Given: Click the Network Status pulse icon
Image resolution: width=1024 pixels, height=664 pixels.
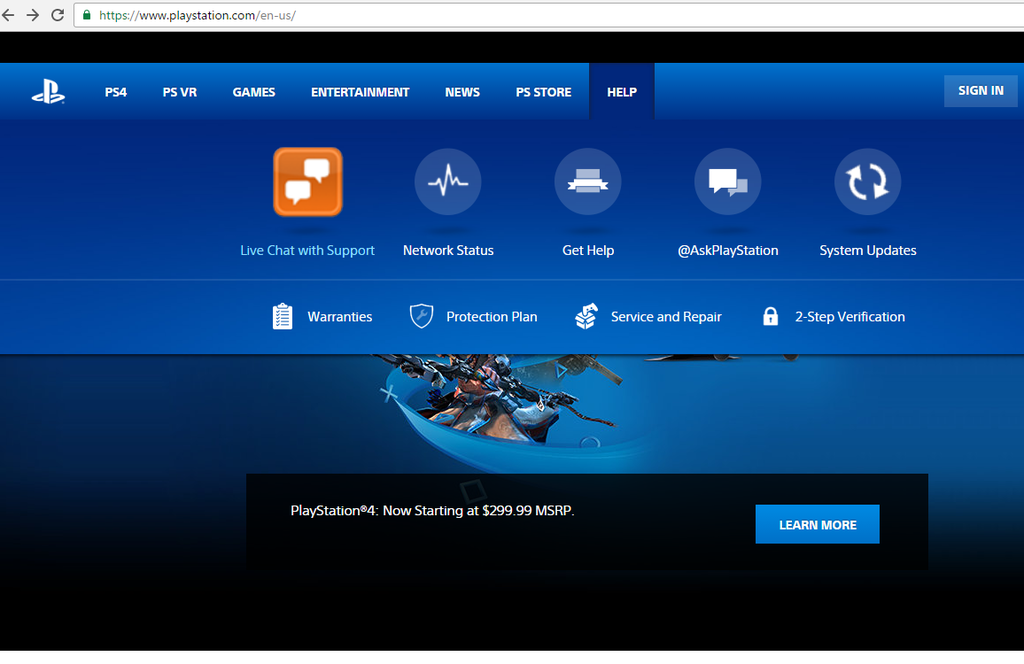Looking at the screenshot, I should (448, 182).
